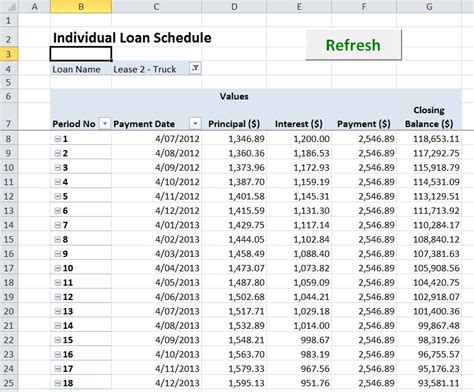This screenshot has height=392, width=474.
Task: Collapse period 8 row group
Action: pos(58,240)
